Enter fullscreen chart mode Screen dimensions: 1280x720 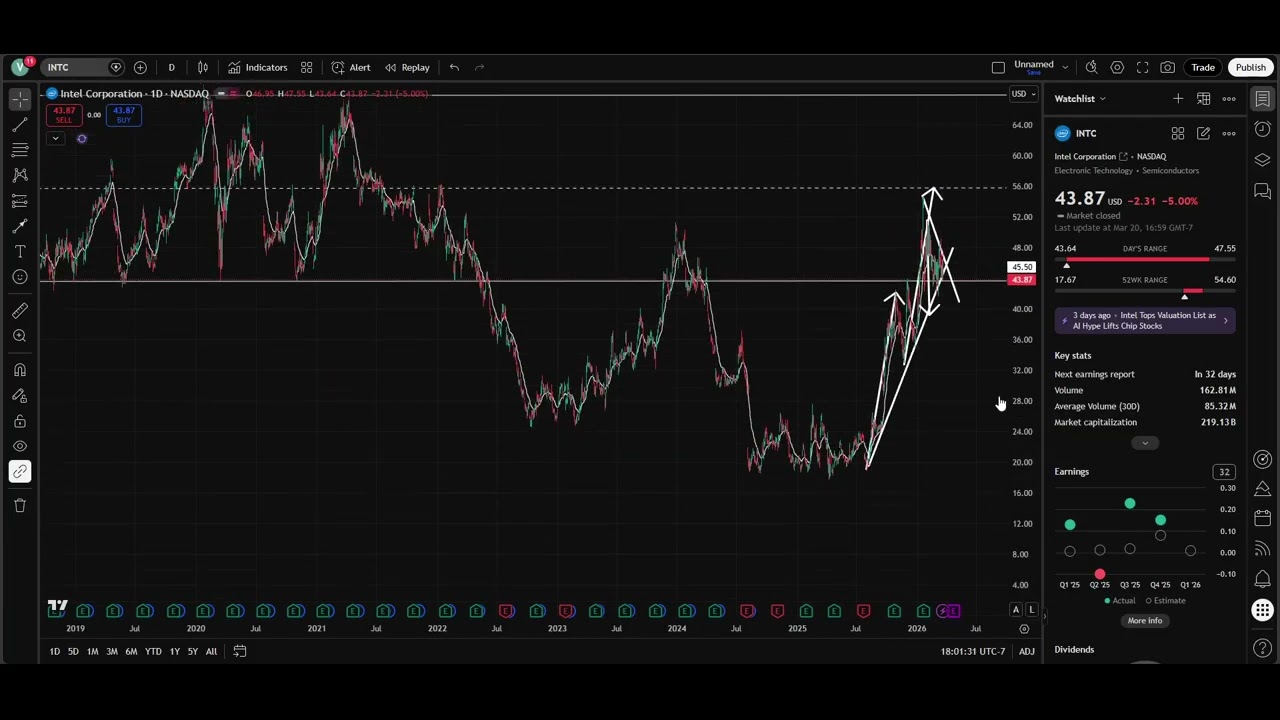(x=1142, y=67)
